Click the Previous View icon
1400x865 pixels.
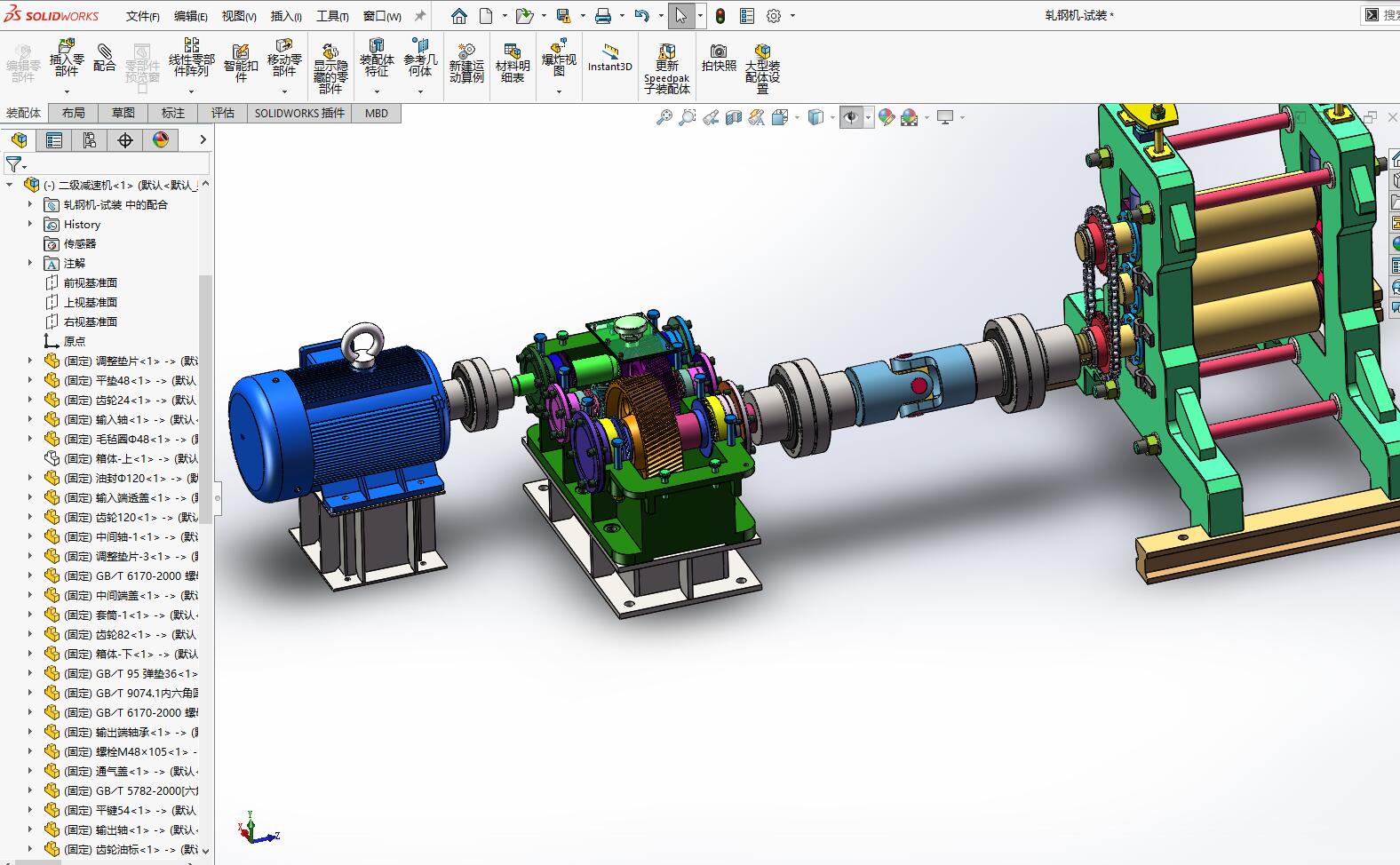[x=710, y=117]
